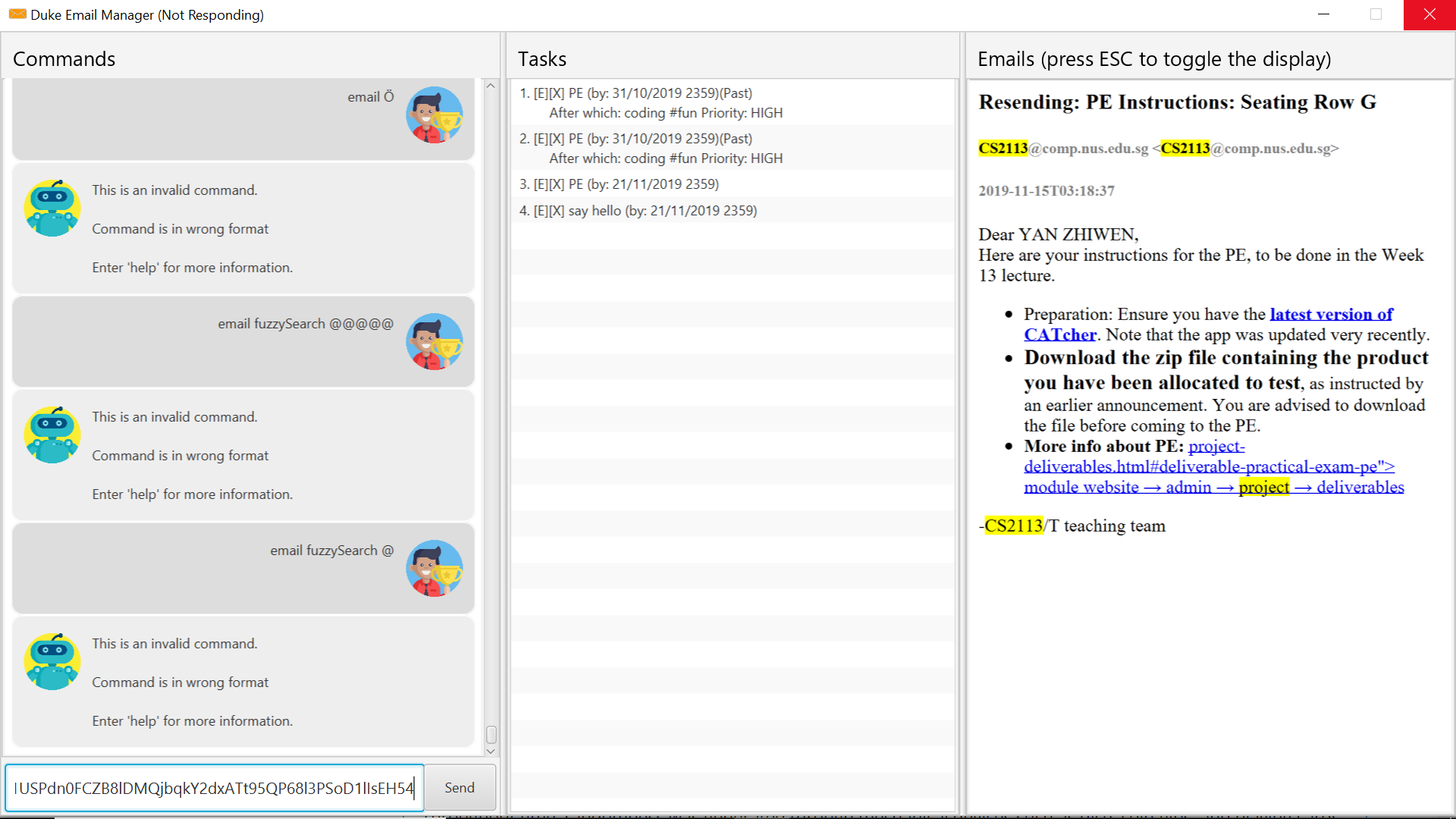Click user avatar next to 'email fuzzySearch @@@@@'
The width and height of the screenshot is (1456, 819).
point(434,341)
